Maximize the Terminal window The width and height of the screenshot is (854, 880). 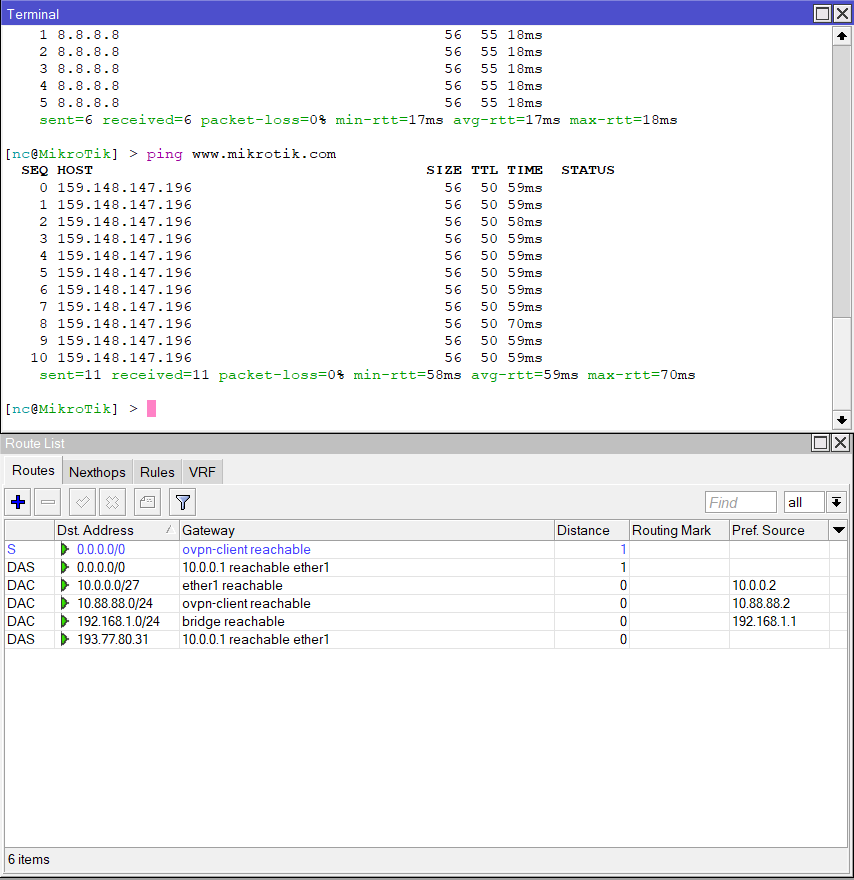coord(822,14)
